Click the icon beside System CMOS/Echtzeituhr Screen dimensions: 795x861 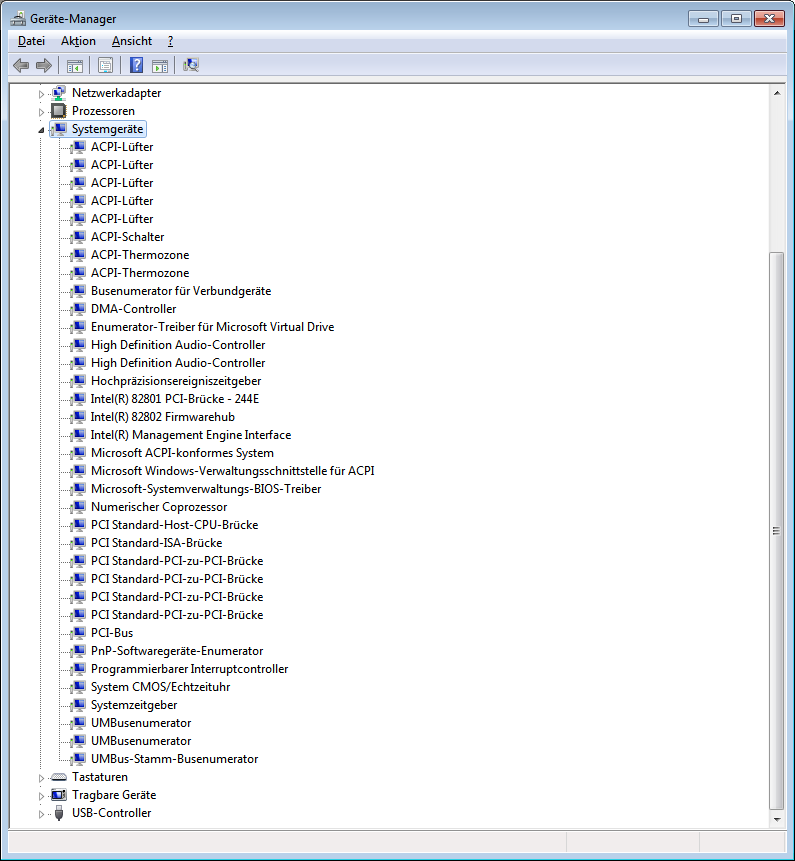[x=79, y=687]
